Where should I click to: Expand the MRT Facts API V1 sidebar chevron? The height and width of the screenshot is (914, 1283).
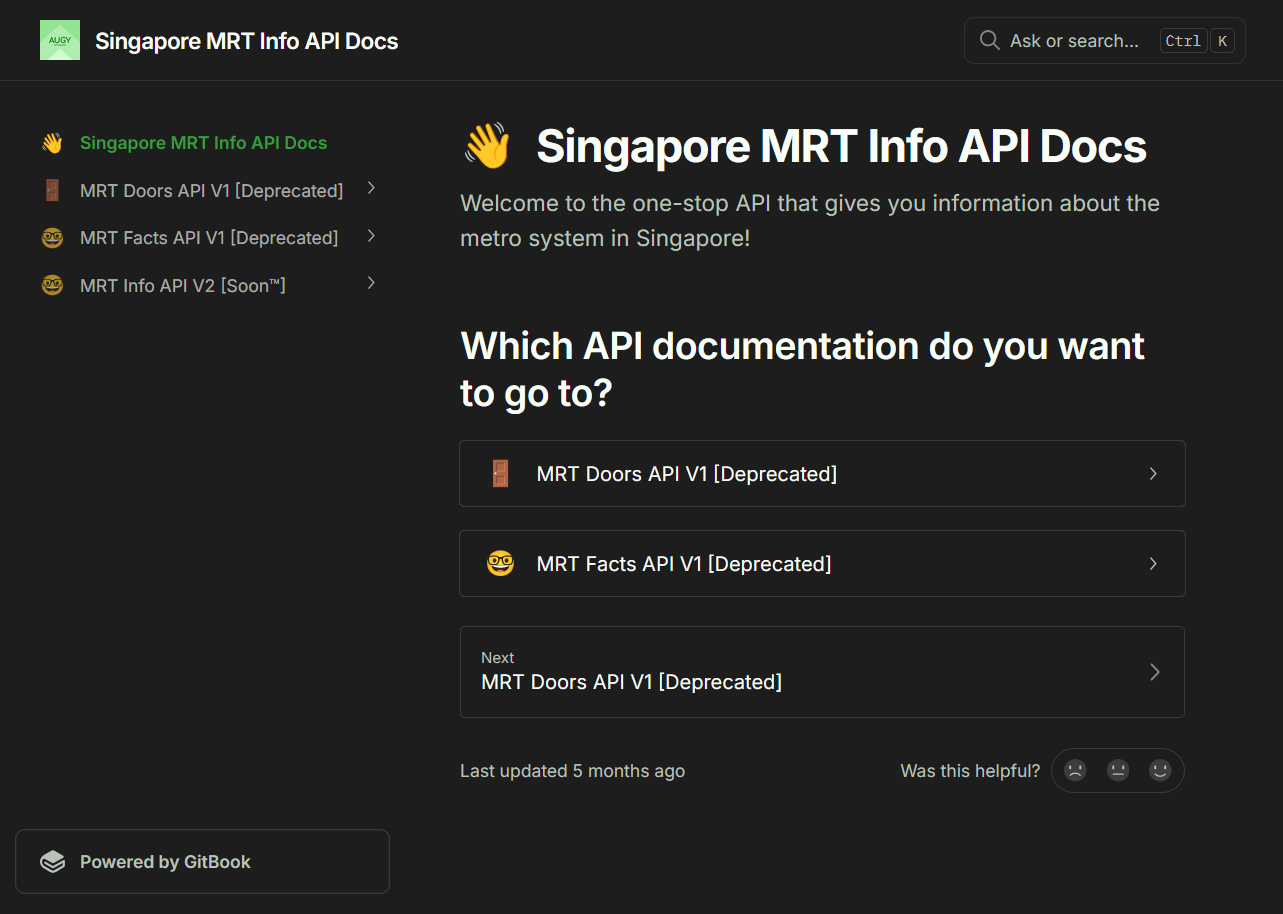371,237
